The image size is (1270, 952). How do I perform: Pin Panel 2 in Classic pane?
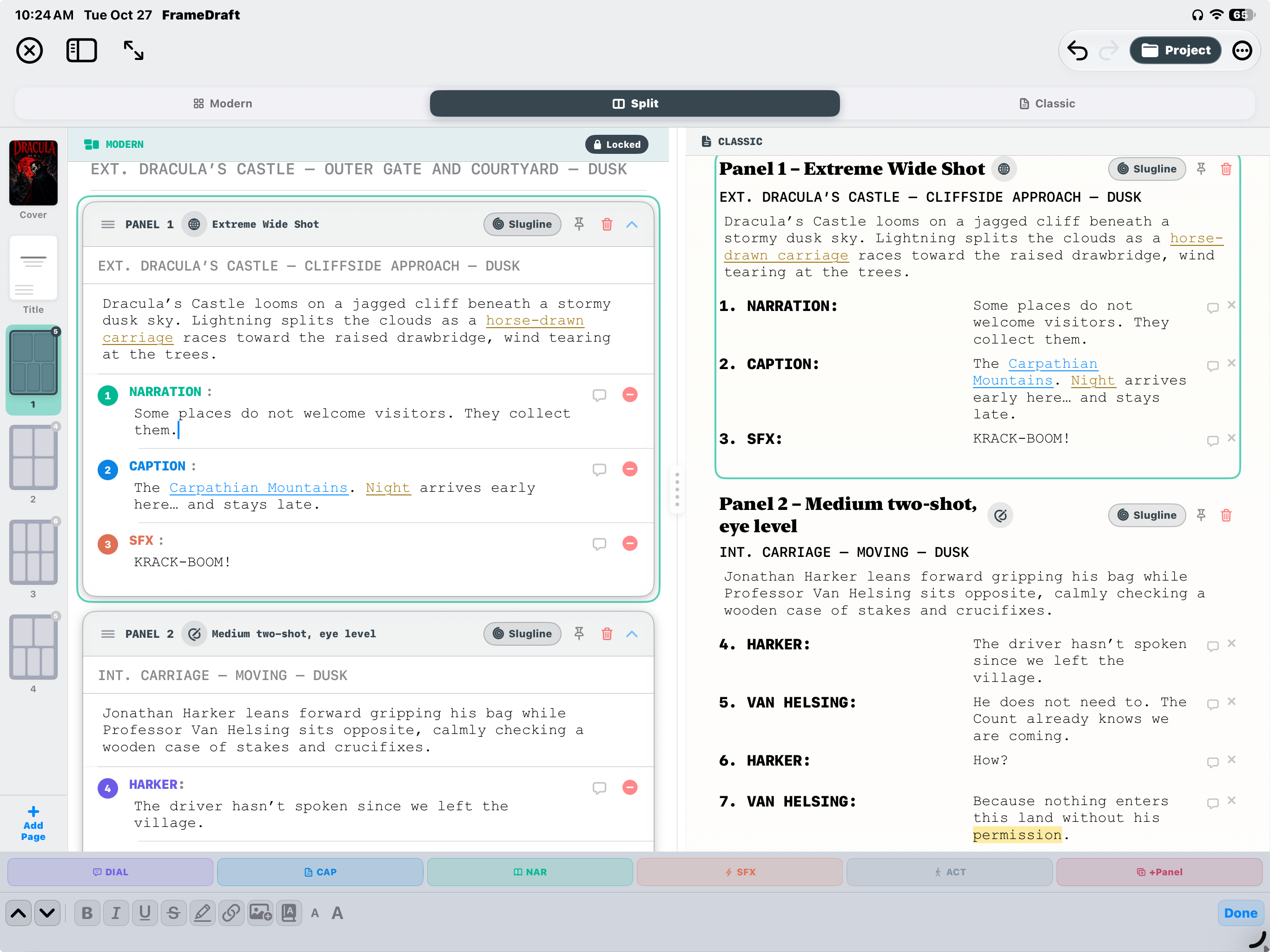pos(1201,515)
